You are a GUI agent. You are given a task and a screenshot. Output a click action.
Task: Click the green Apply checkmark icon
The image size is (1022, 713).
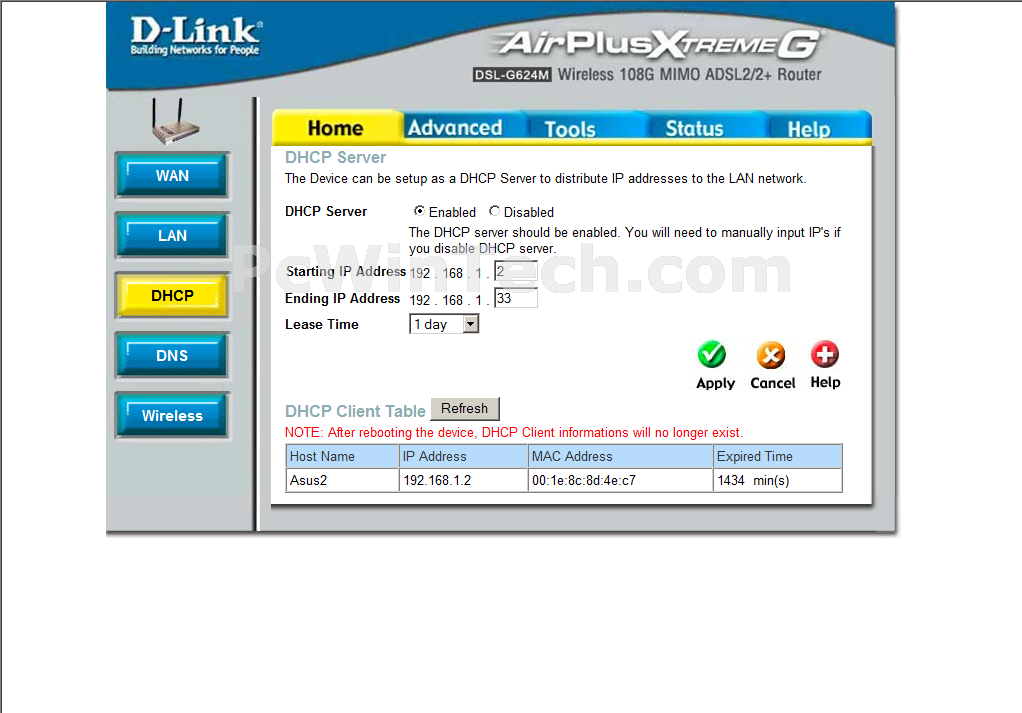[x=712, y=355]
